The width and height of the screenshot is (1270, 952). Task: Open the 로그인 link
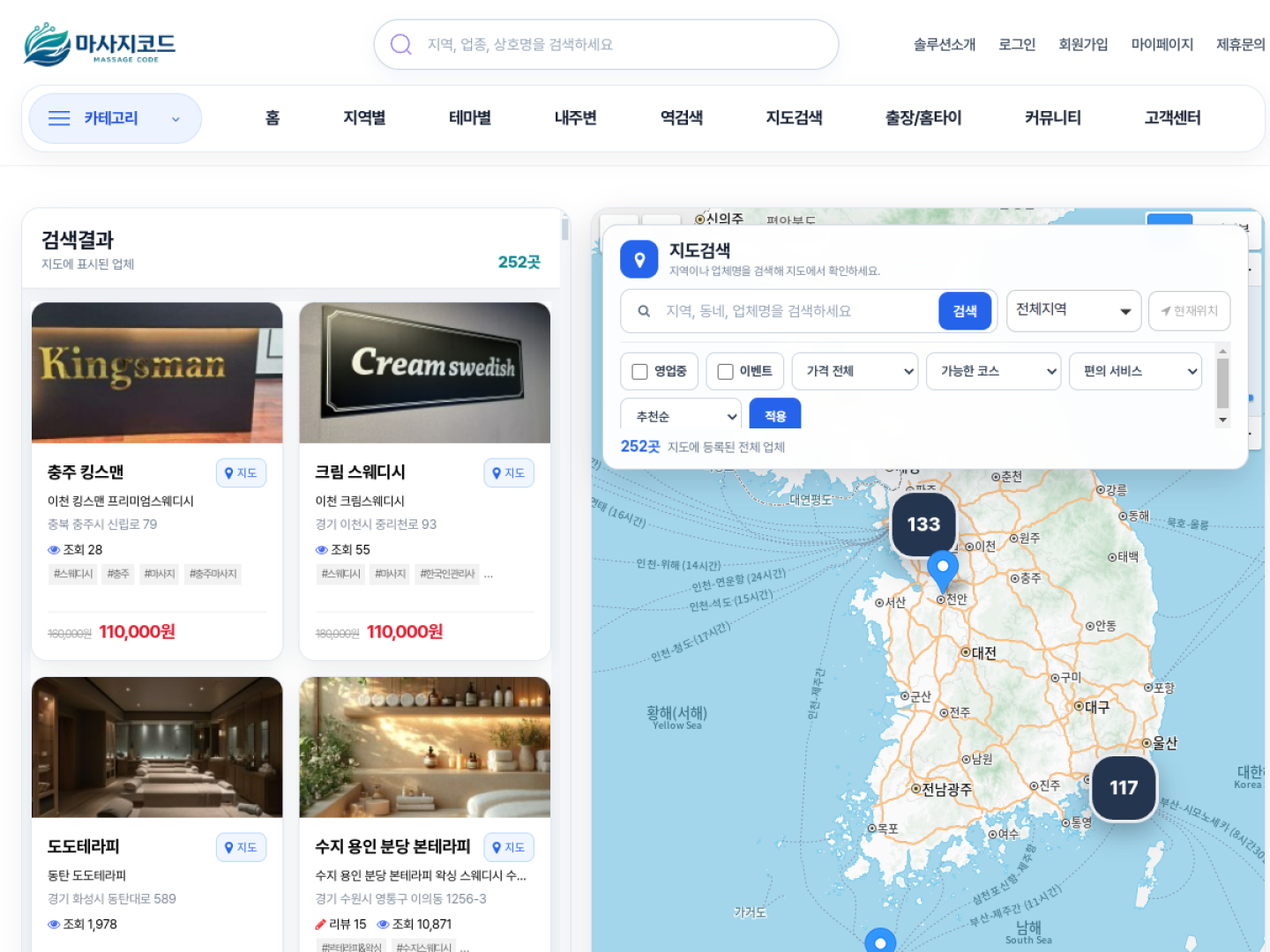(x=1017, y=44)
